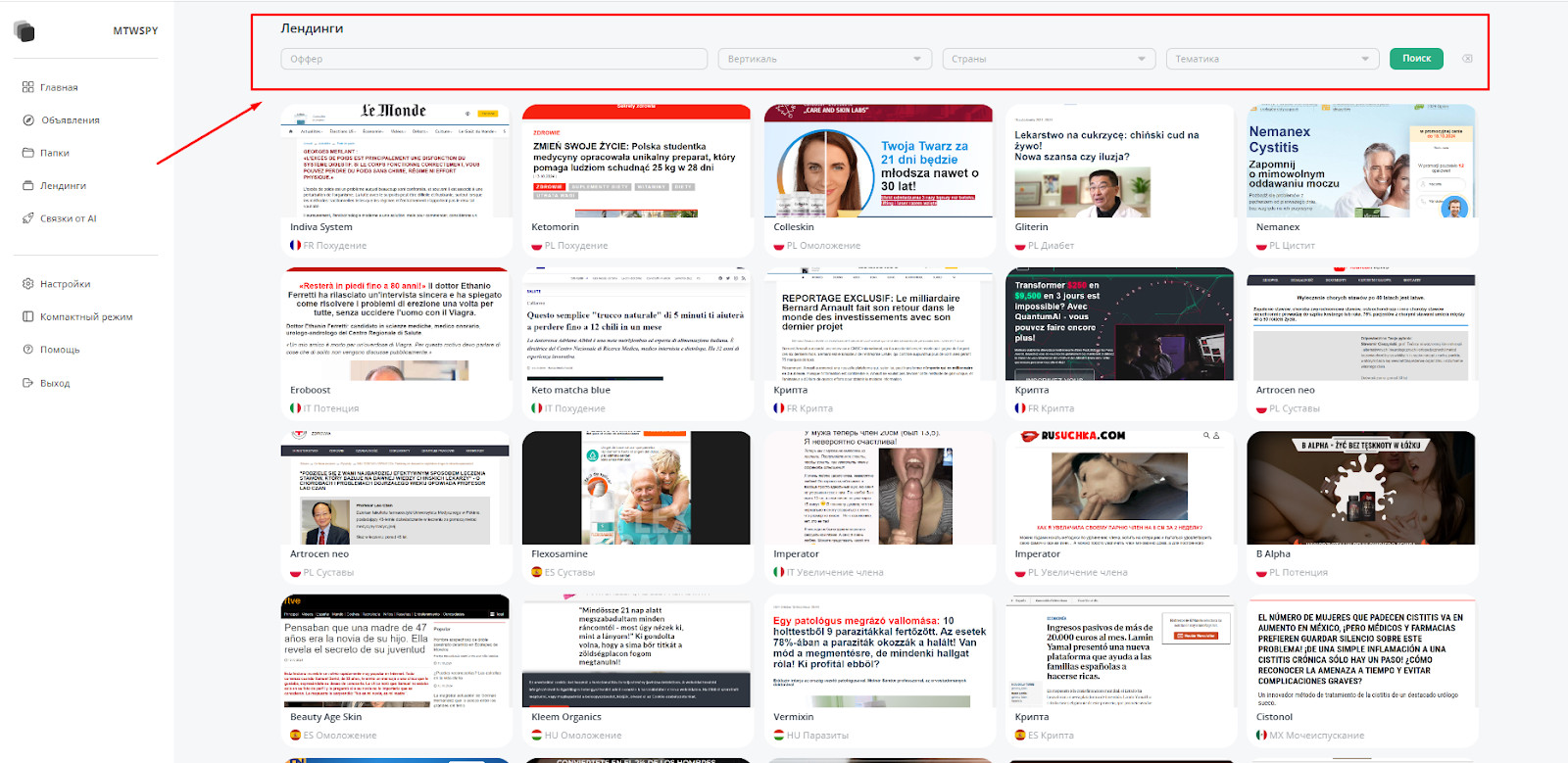This screenshot has height=763, width=1568.
Task: Open the Colleskin landing thumbnail
Action: pyautogui.click(x=877, y=162)
